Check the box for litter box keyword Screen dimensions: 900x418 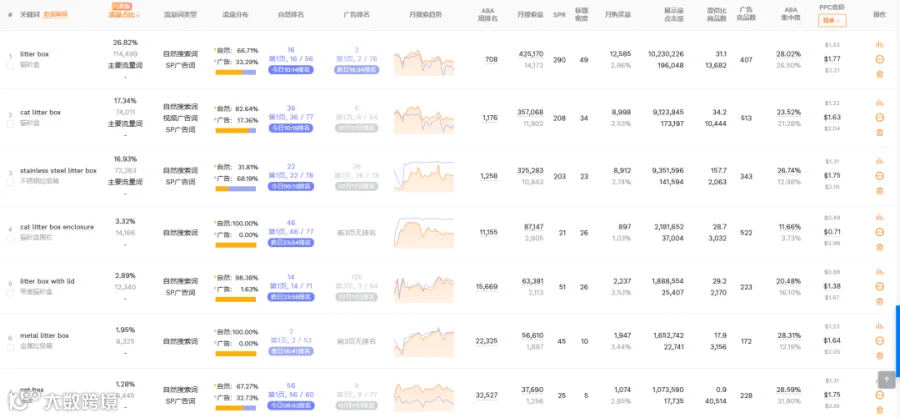(x=10, y=66)
